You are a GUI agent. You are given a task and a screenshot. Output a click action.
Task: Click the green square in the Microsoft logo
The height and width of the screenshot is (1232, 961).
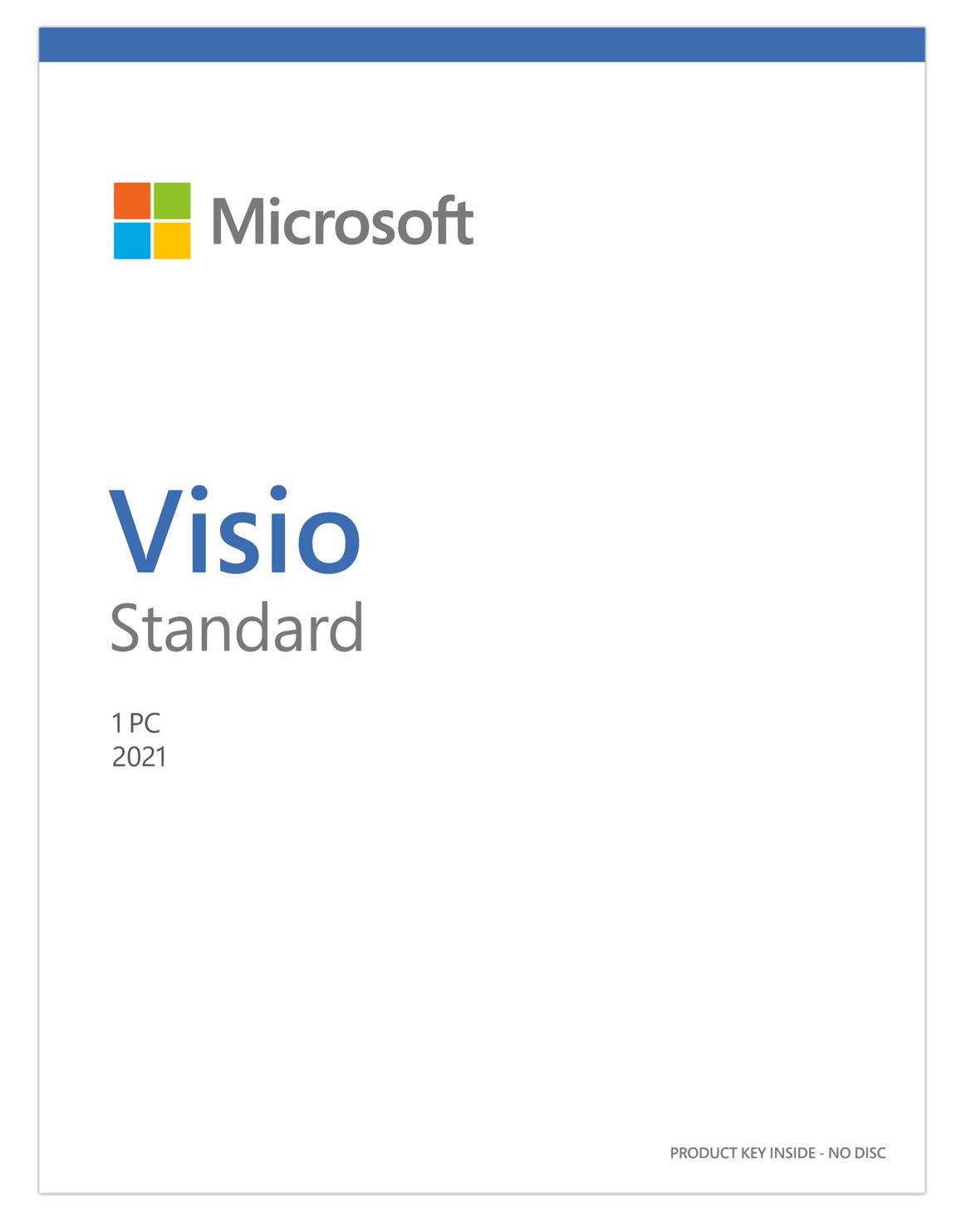point(172,200)
